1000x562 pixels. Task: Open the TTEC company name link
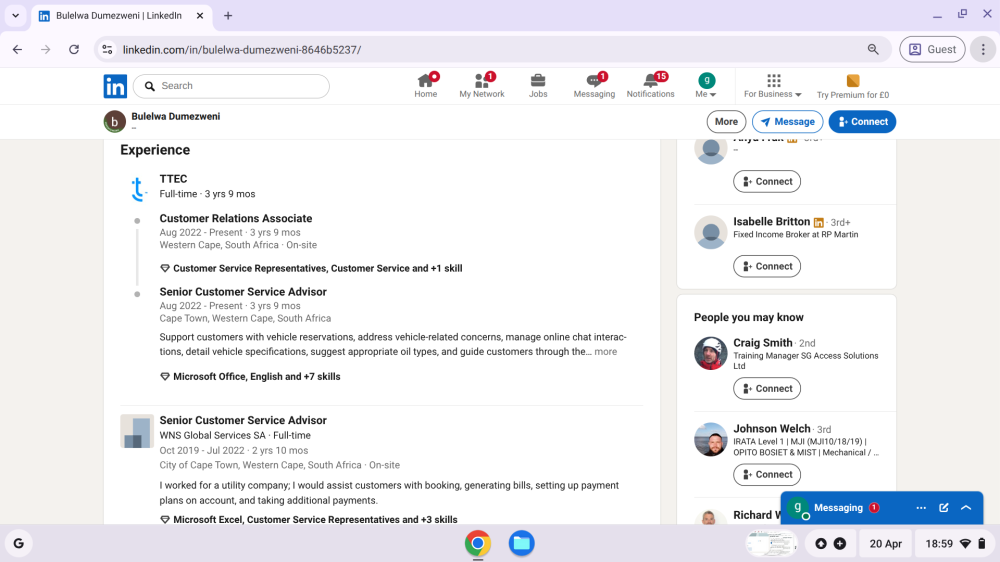173,179
